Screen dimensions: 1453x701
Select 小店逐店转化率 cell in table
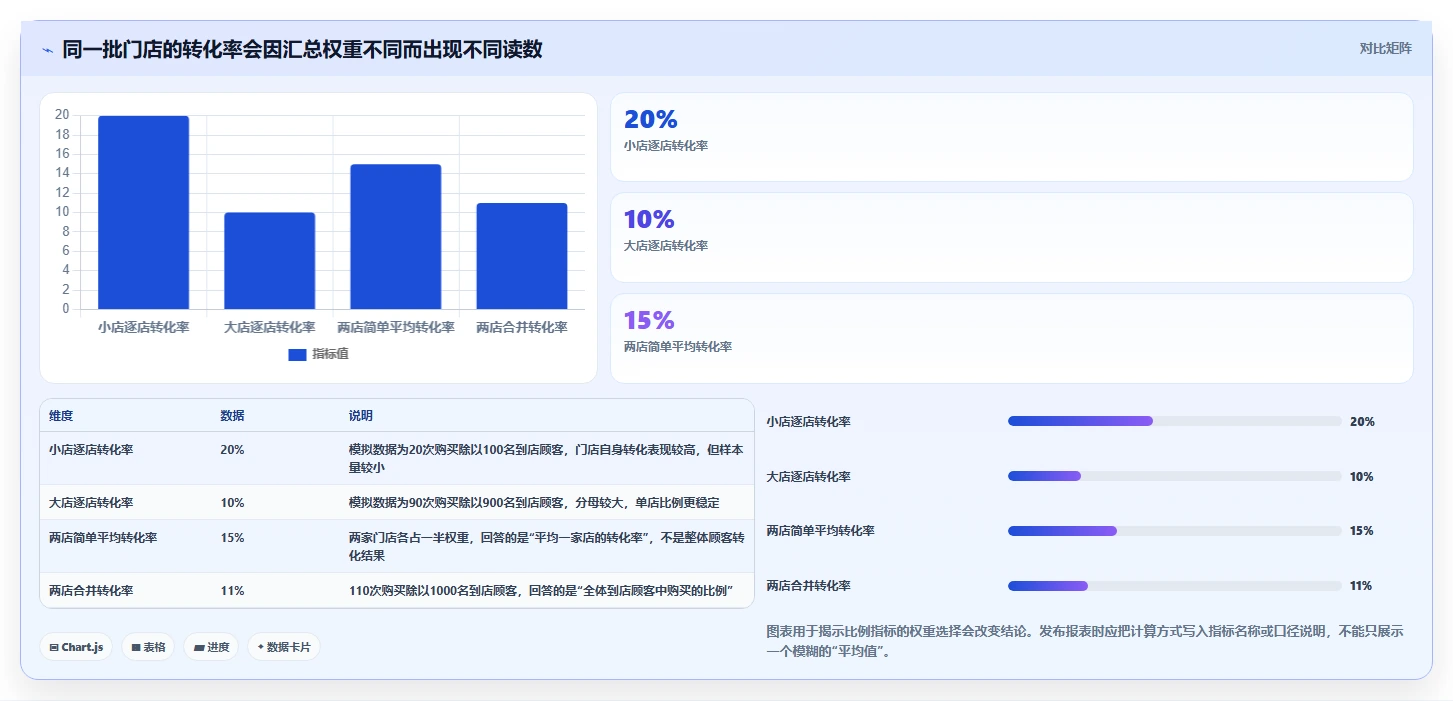[91, 450]
